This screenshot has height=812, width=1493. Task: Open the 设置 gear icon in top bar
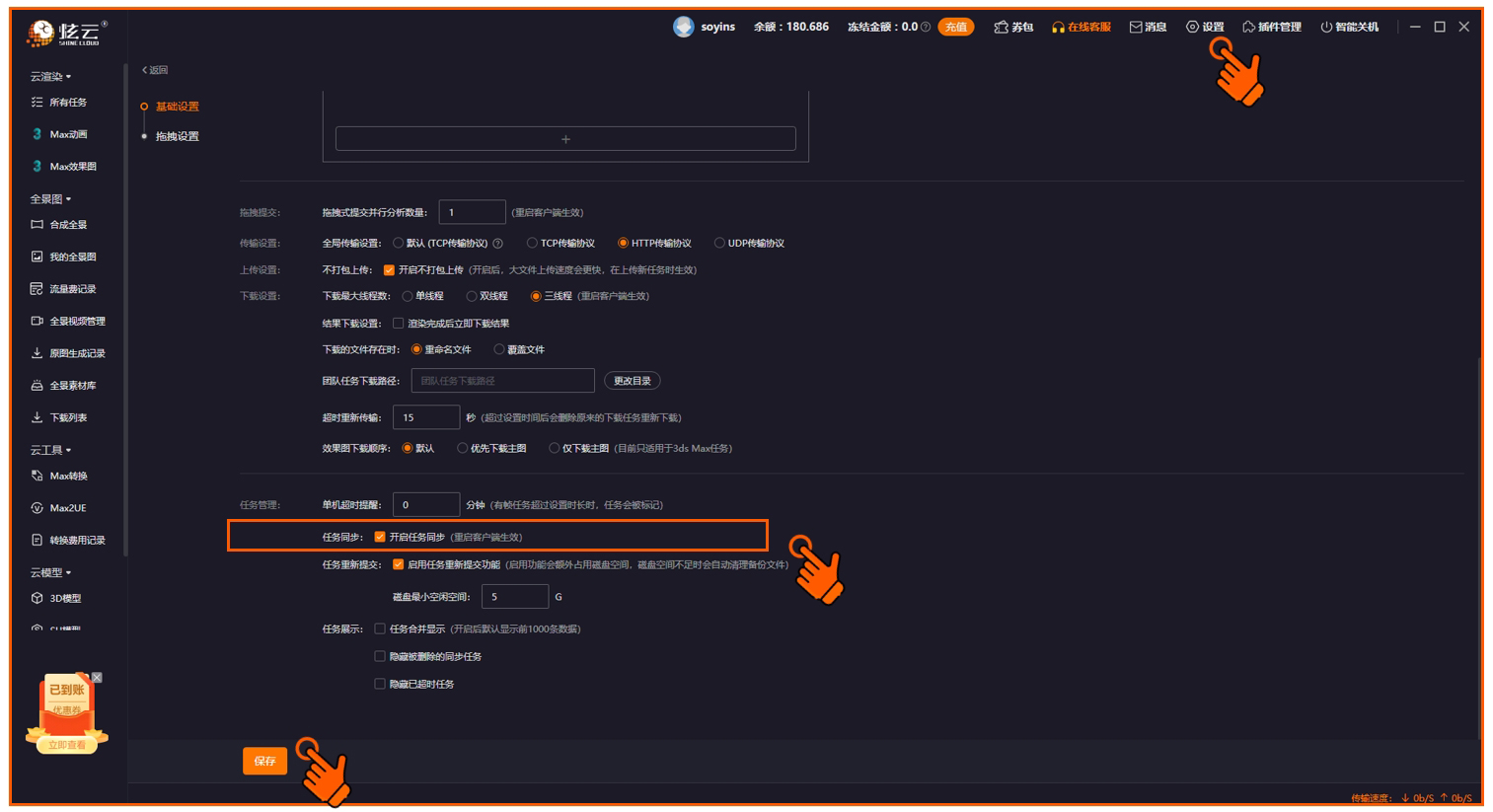[x=1192, y=28]
